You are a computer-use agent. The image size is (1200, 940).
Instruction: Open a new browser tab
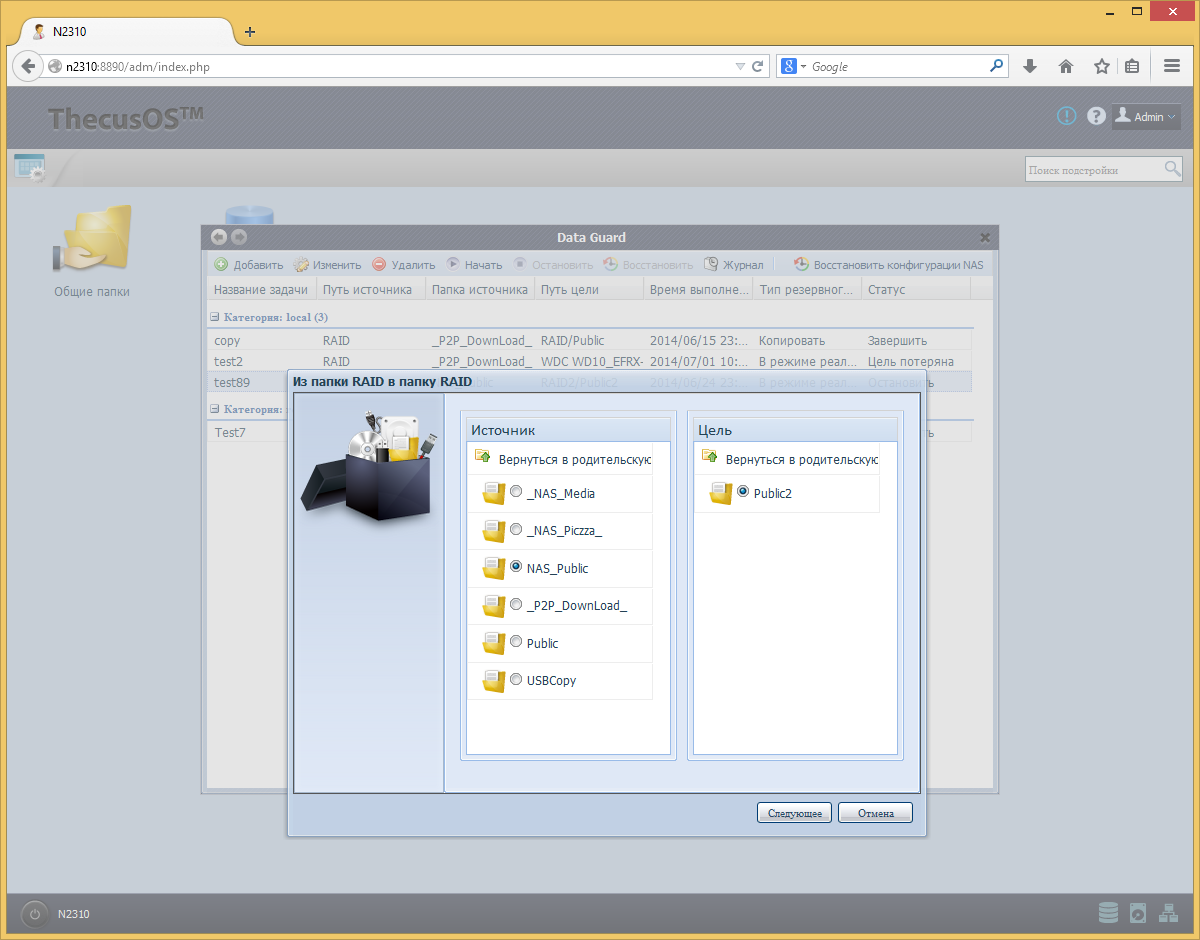(x=250, y=32)
